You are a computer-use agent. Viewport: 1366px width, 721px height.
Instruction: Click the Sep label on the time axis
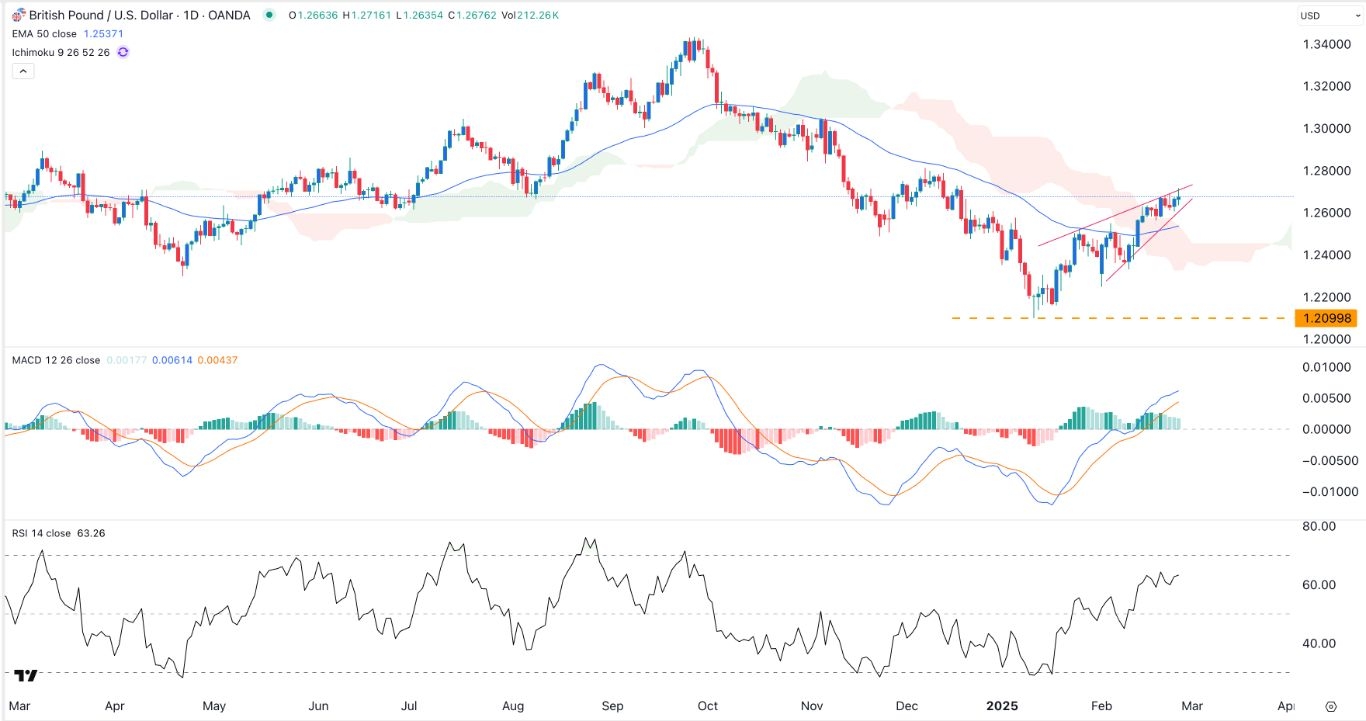click(611, 706)
